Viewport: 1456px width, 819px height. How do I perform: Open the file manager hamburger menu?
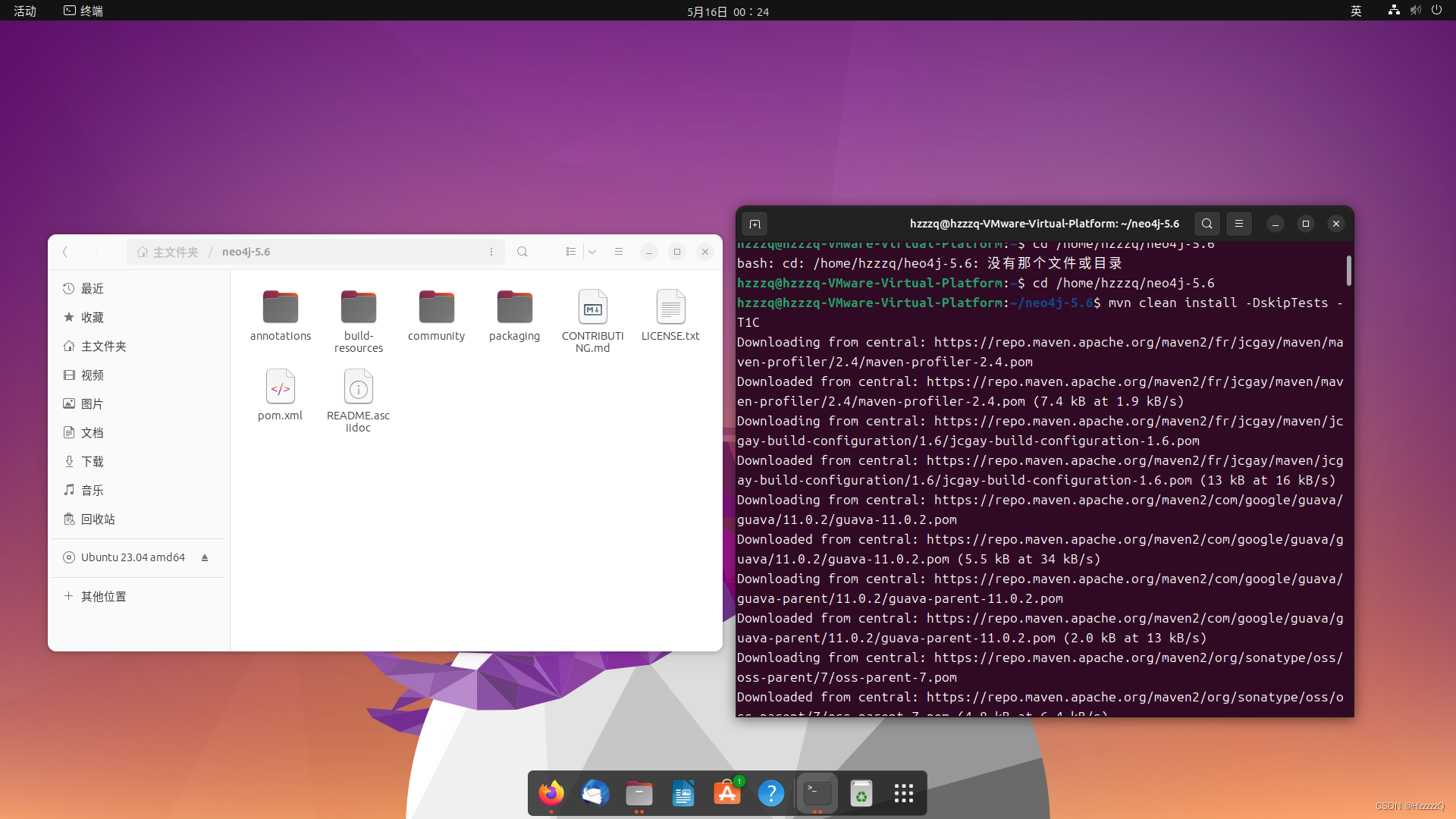pyautogui.click(x=619, y=252)
